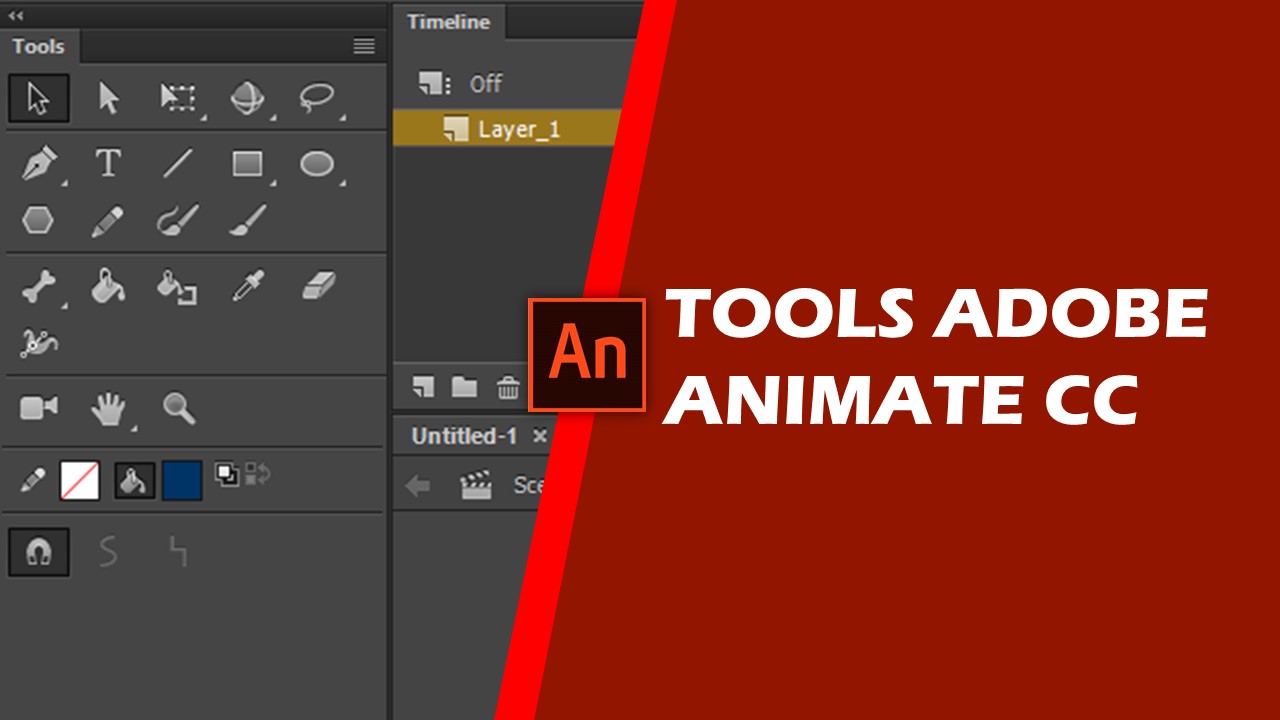The height and width of the screenshot is (720, 1280).
Task: Select the Pen tool
Action: (38, 163)
